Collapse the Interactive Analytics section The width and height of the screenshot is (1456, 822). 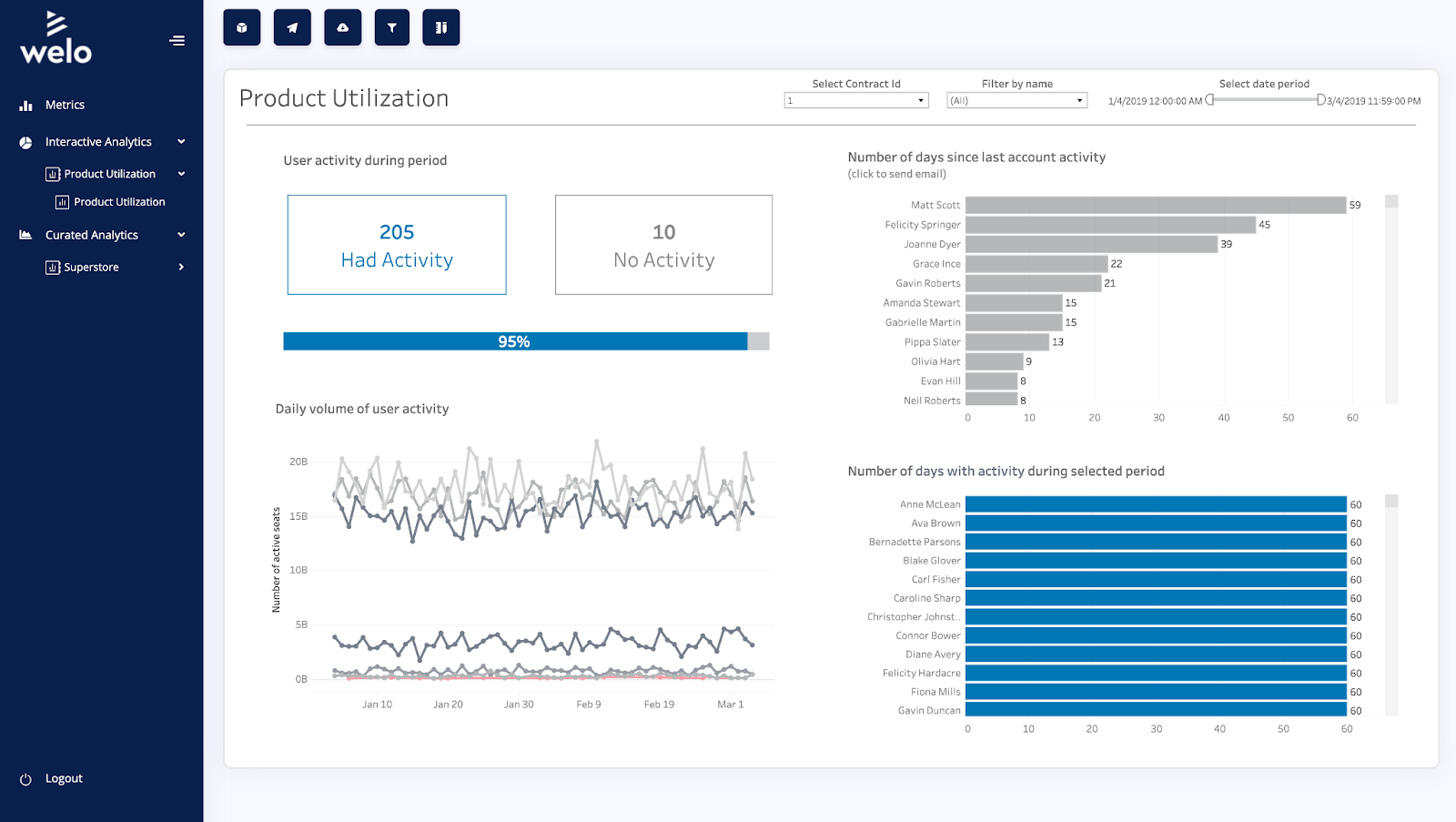pyautogui.click(x=180, y=141)
